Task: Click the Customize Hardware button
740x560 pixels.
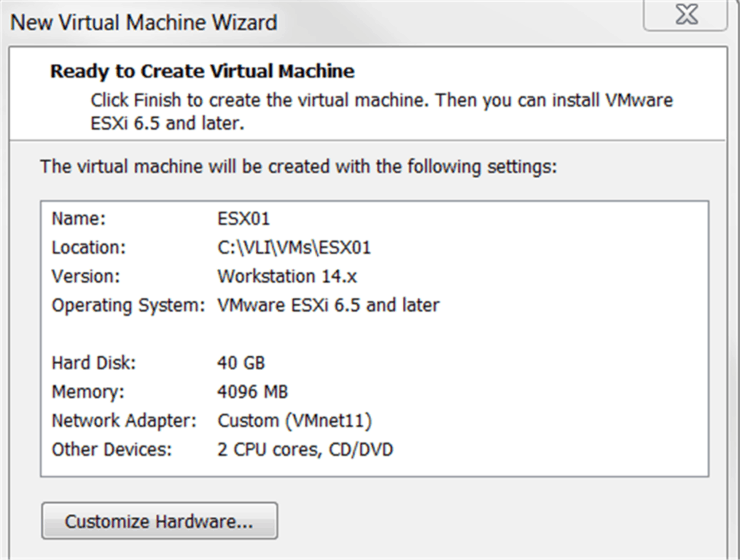Action: [x=159, y=521]
